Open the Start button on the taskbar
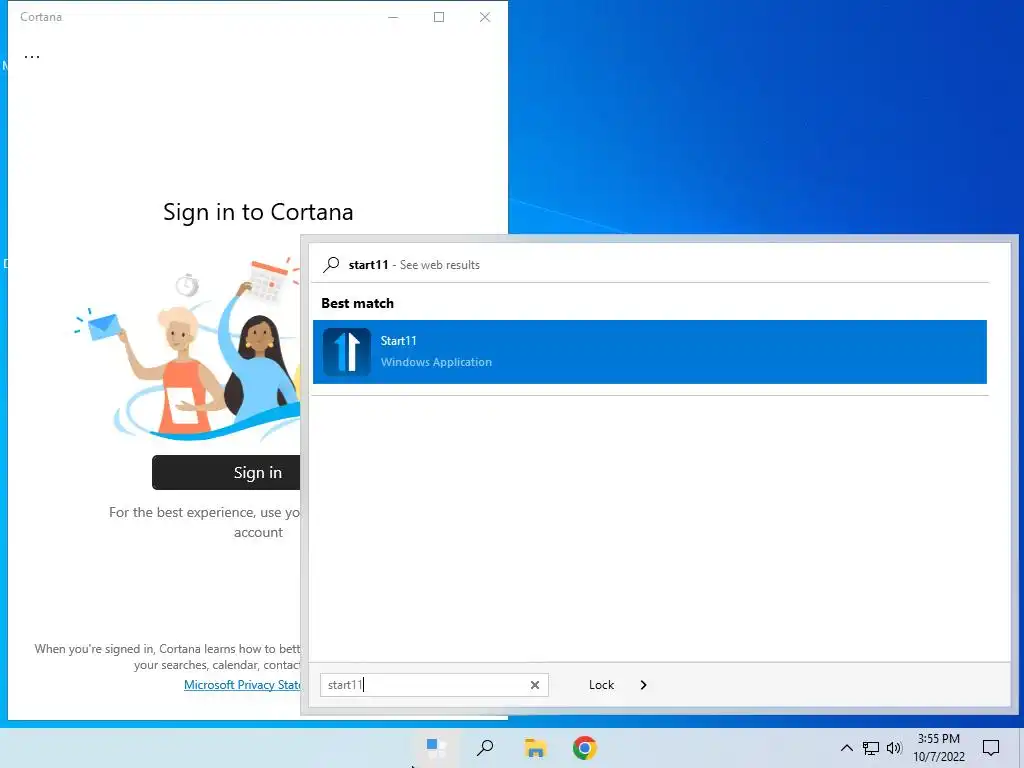 click(x=436, y=748)
